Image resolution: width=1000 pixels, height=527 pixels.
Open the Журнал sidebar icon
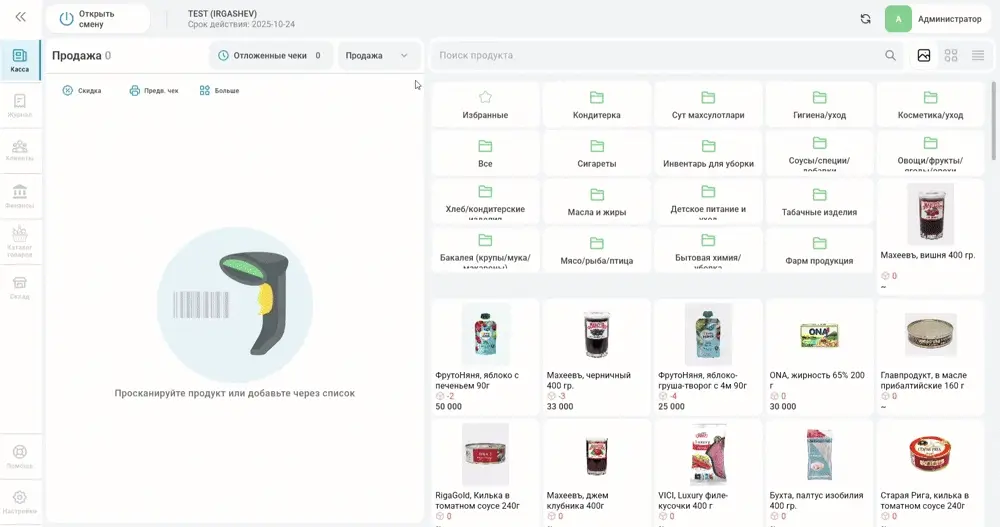point(20,106)
